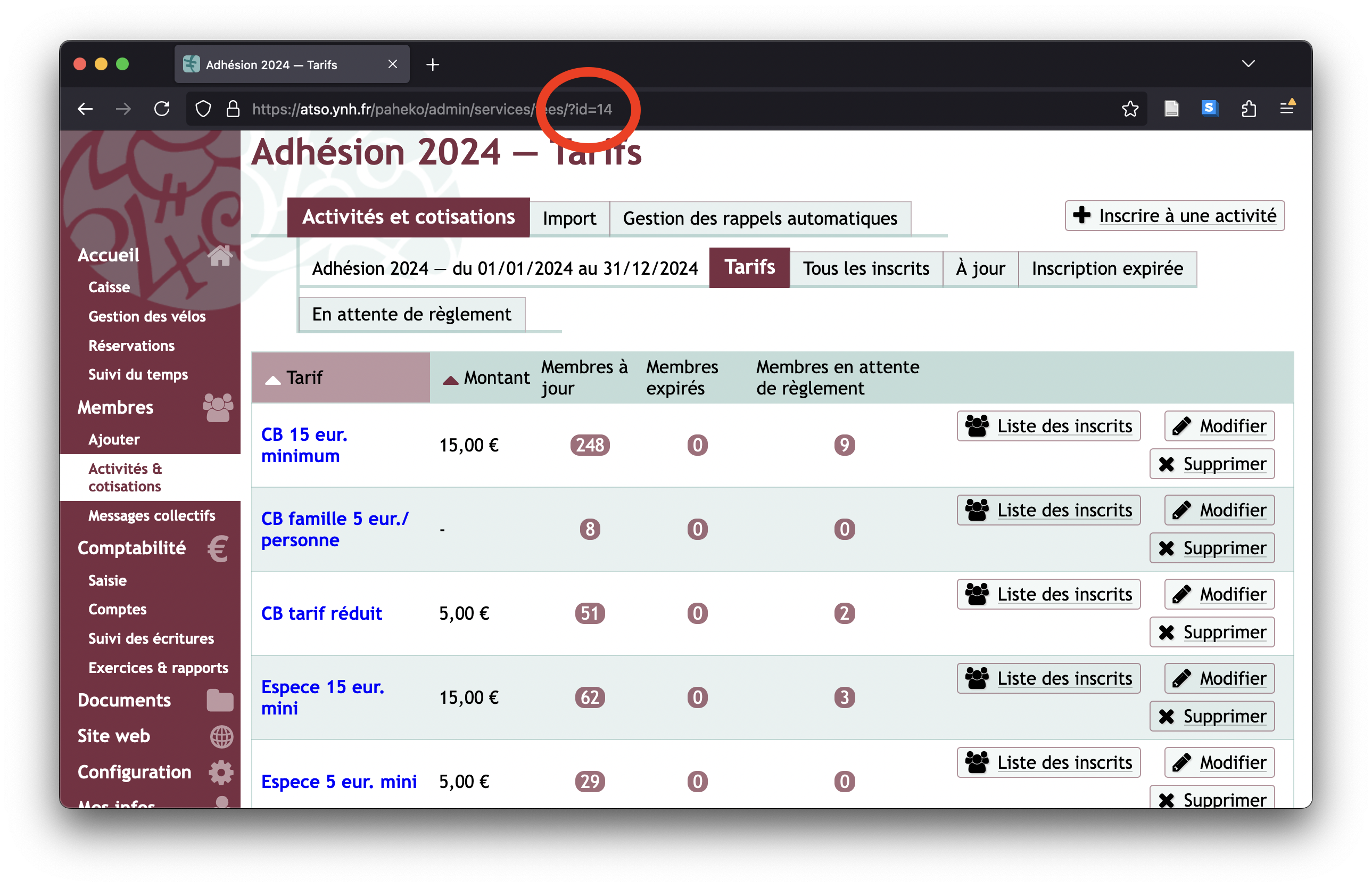Viewport: 1372px width, 887px height.
Task: Open the tracking protection shield icon
Action: (203, 109)
